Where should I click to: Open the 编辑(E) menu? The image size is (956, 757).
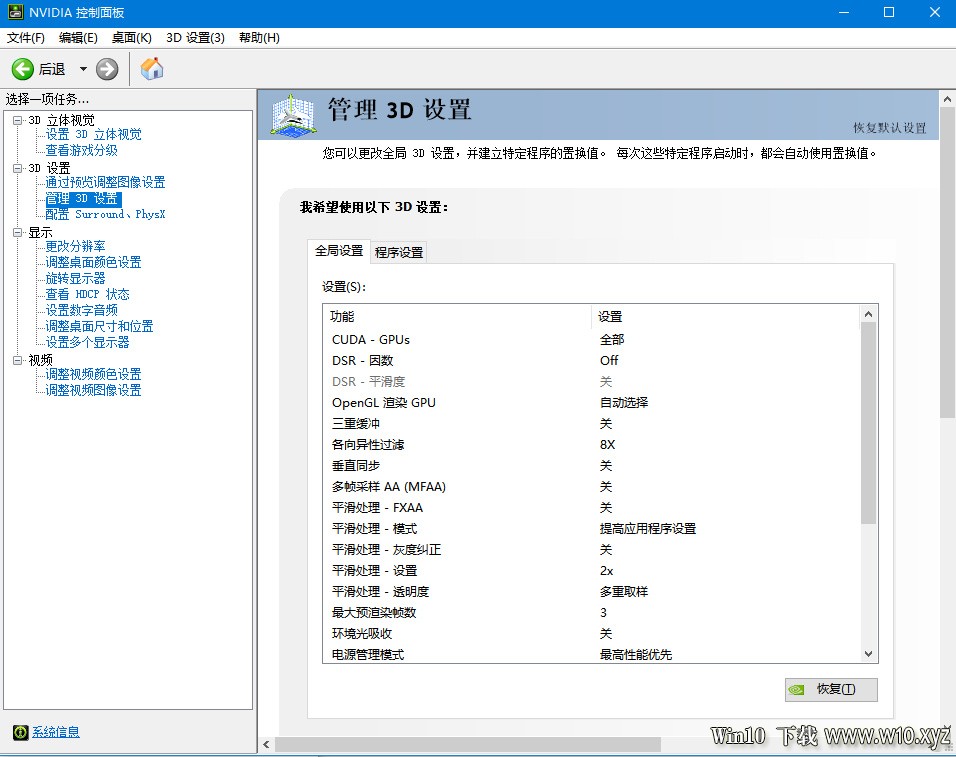click(x=78, y=38)
